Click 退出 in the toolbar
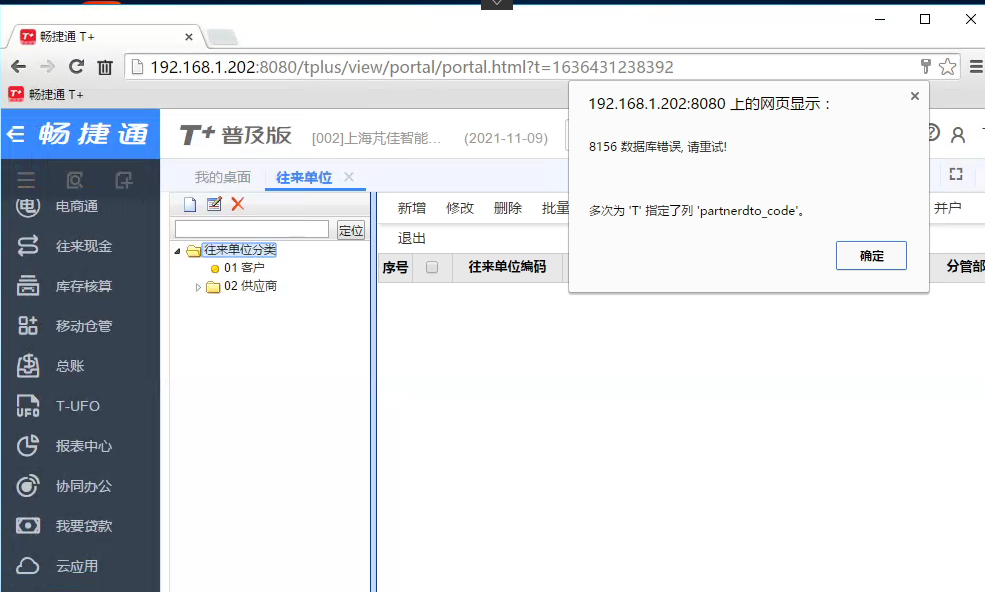 [x=411, y=238]
